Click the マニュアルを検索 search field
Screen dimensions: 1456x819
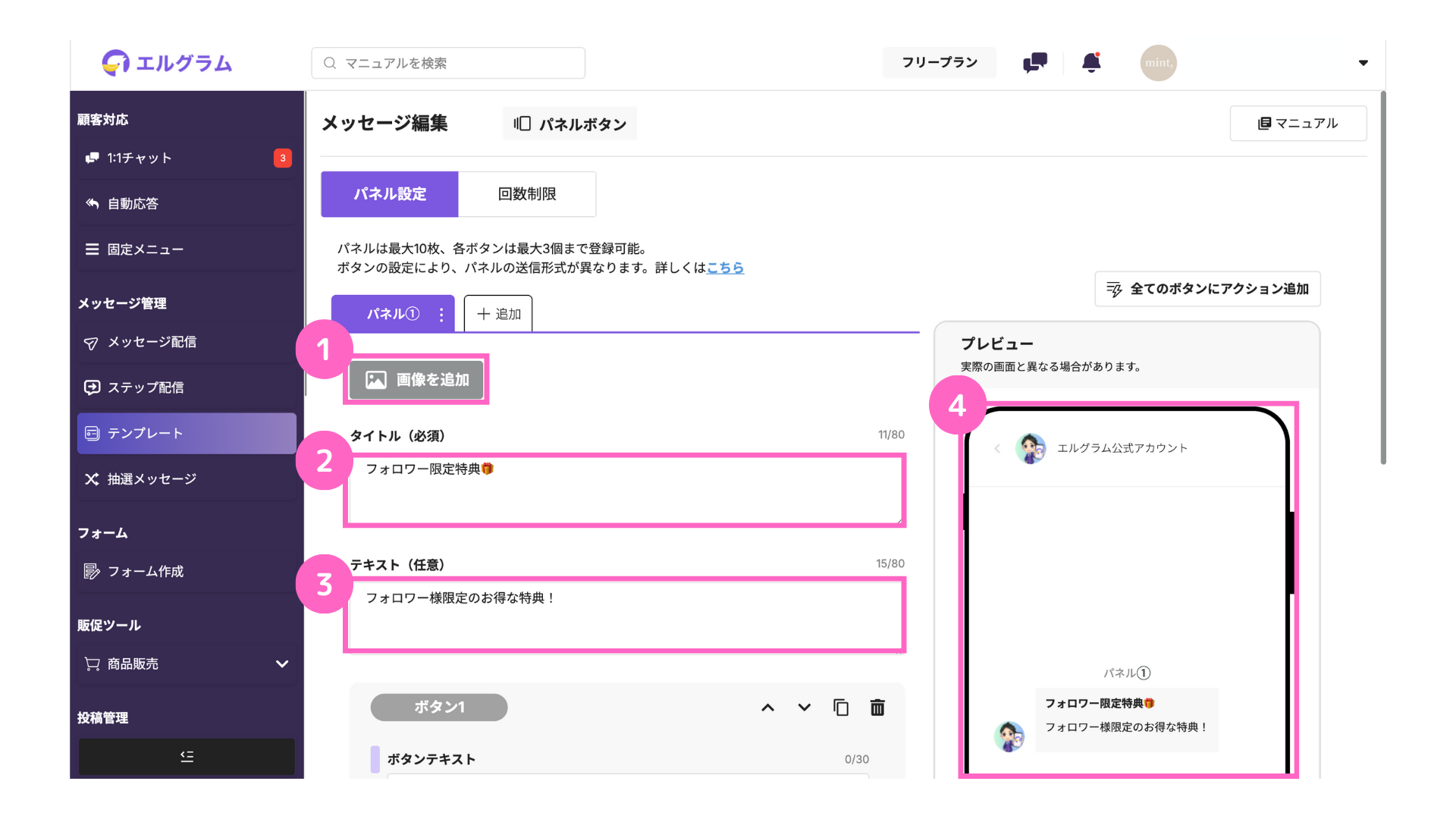tap(448, 63)
